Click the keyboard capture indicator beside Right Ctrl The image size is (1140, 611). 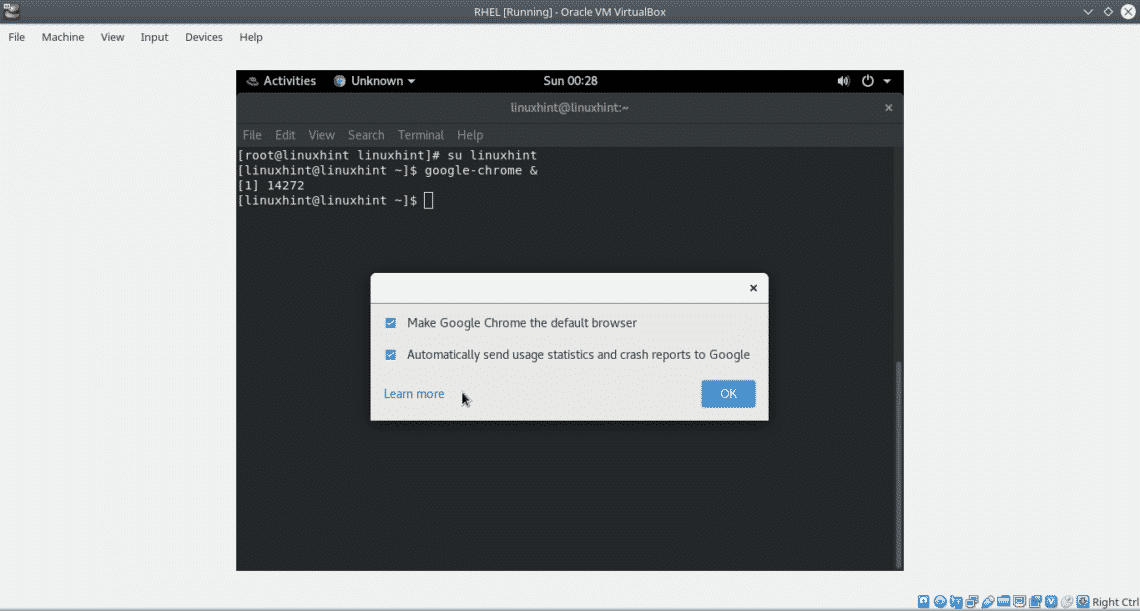click(1083, 602)
